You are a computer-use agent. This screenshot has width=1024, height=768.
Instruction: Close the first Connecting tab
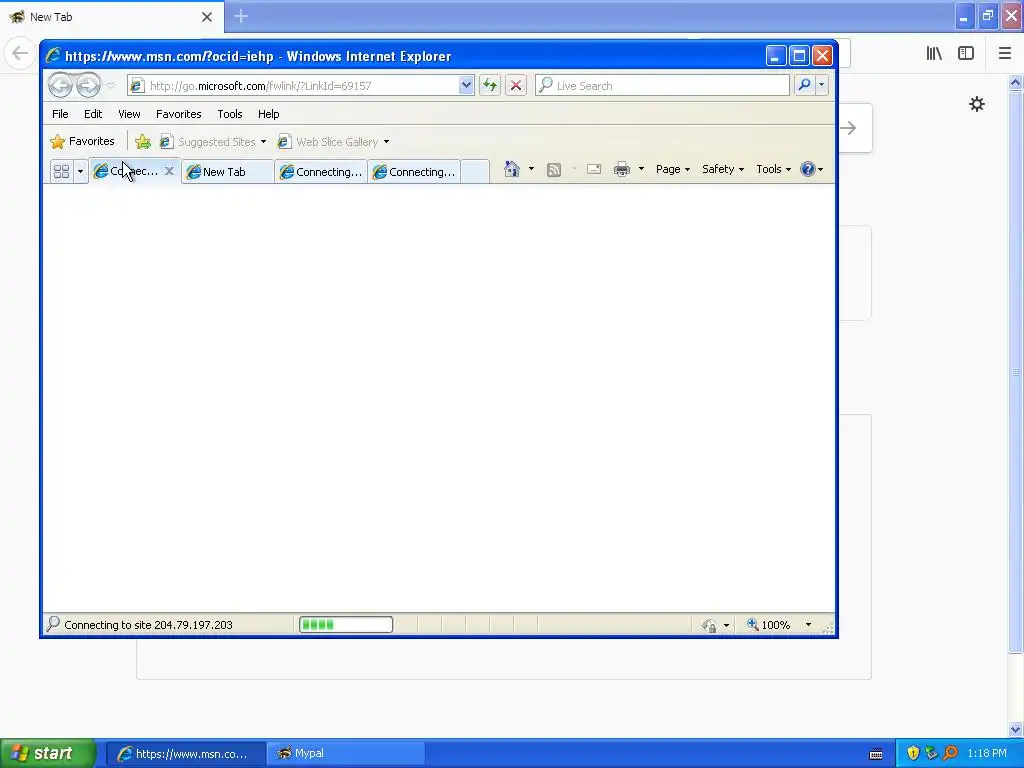[169, 171]
